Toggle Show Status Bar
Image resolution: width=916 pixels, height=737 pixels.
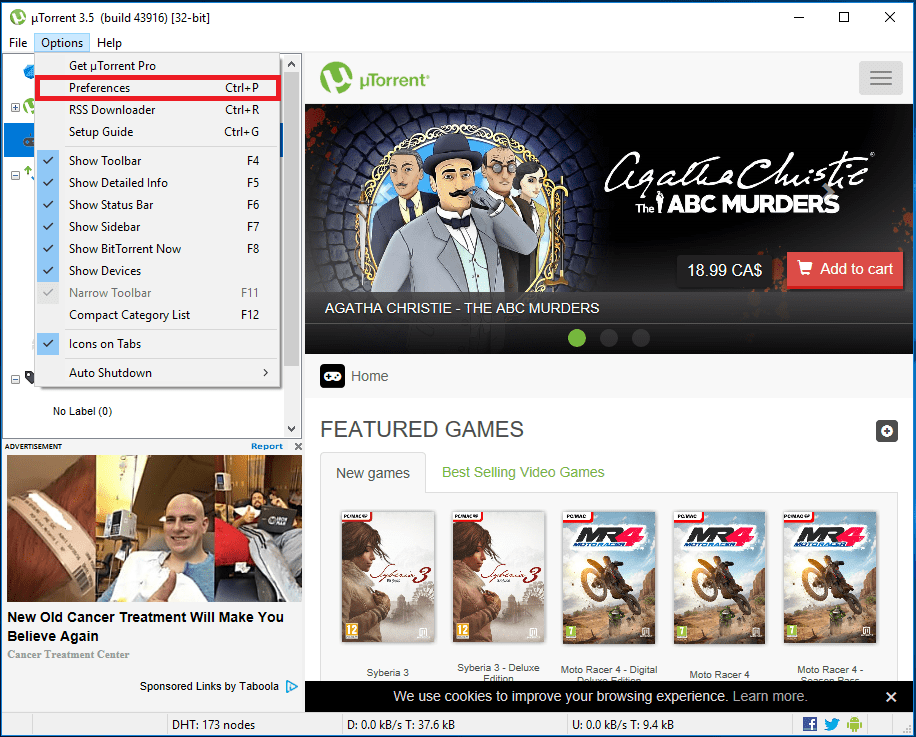[158, 205]
